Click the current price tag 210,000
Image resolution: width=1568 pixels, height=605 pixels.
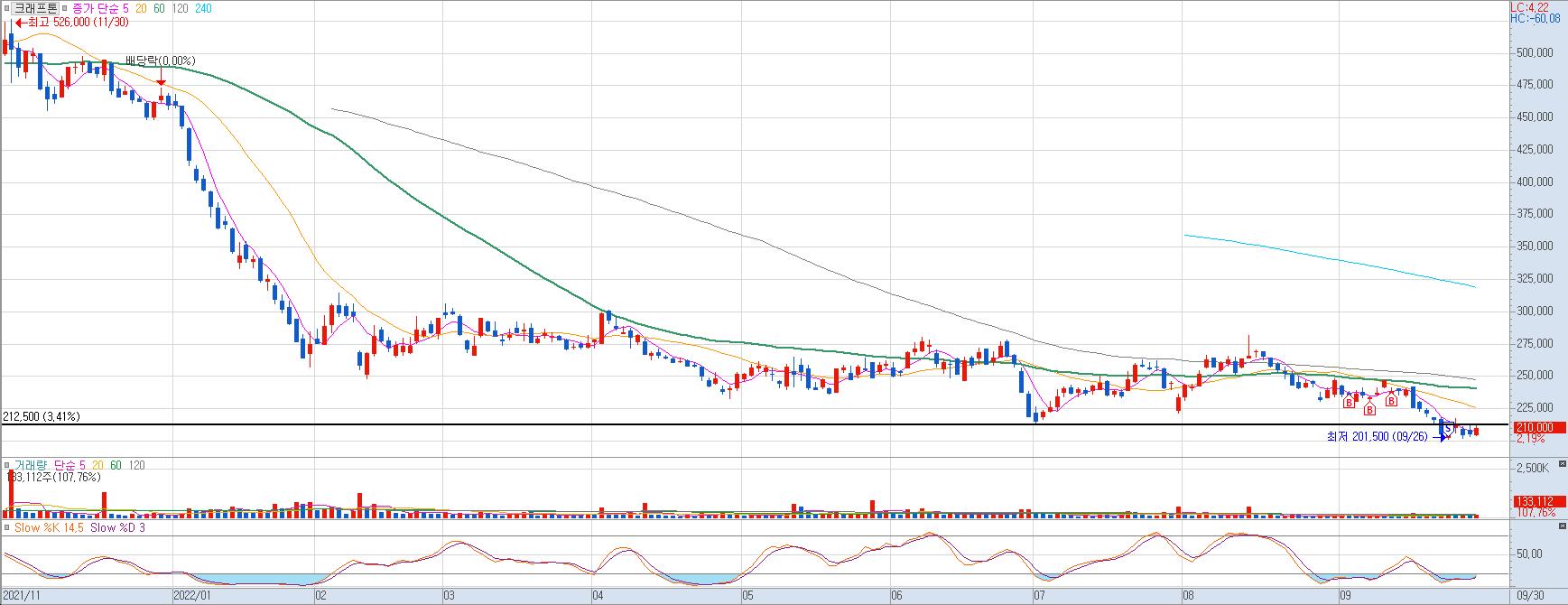point(1539,427)
